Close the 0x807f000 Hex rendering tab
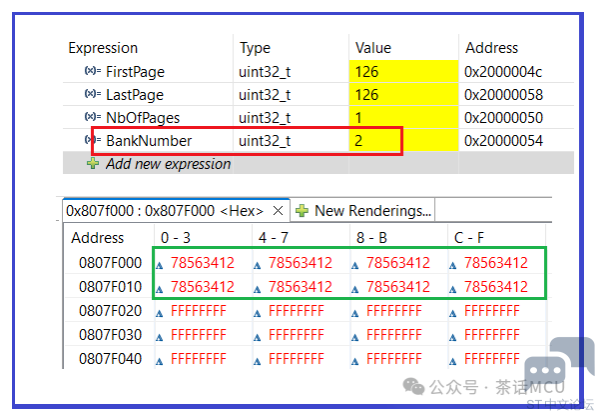This screenshot has width=603, height=420. 278,211
